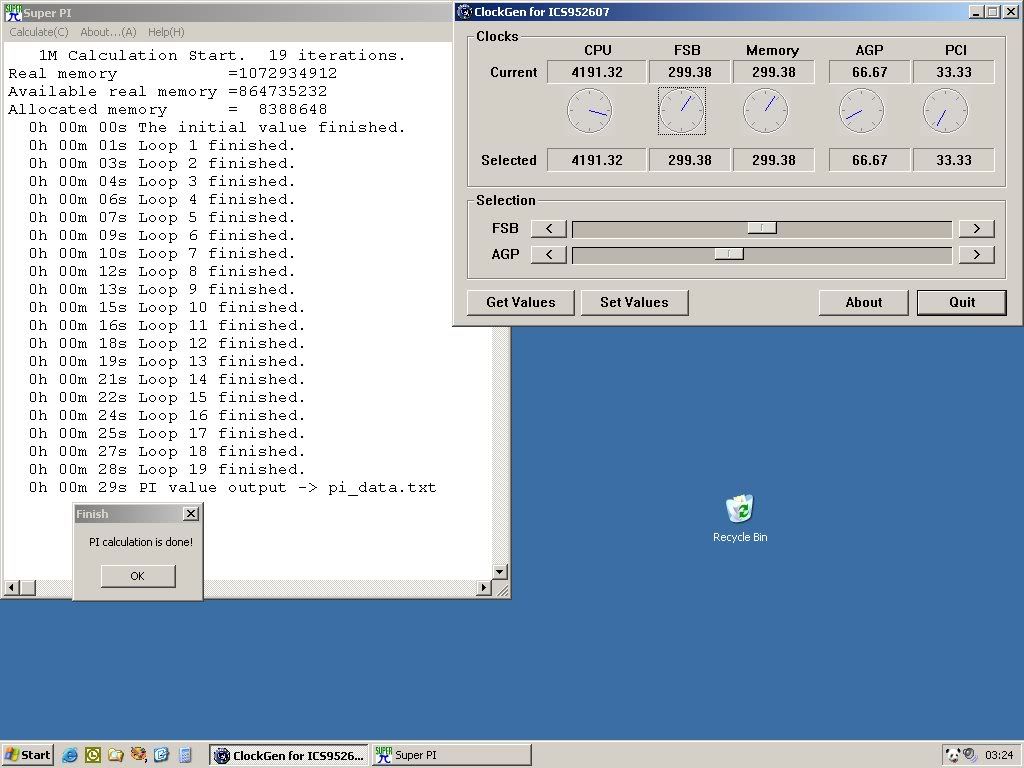The height and width of the screenshot is (768, 1024).
Task: Click the panda icon in the system tray
Action: pyautogui.click(x=953, y=755)
